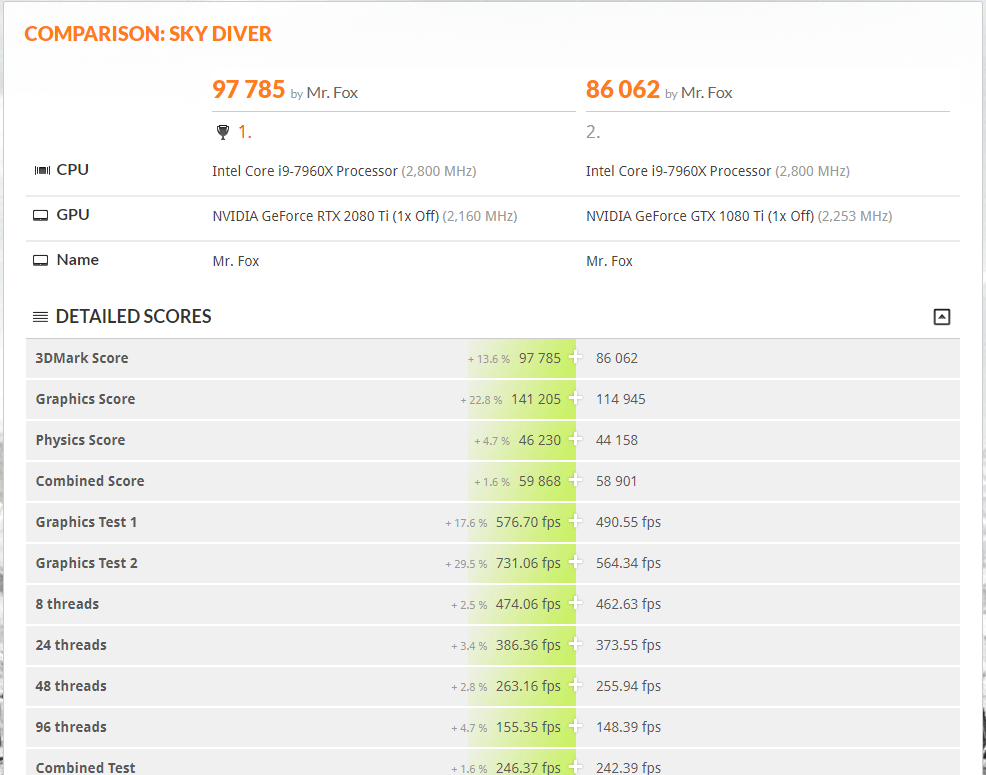986x775 pixels.
Task: Click the Graphics Test 1 label
Action: click(86, 521)
